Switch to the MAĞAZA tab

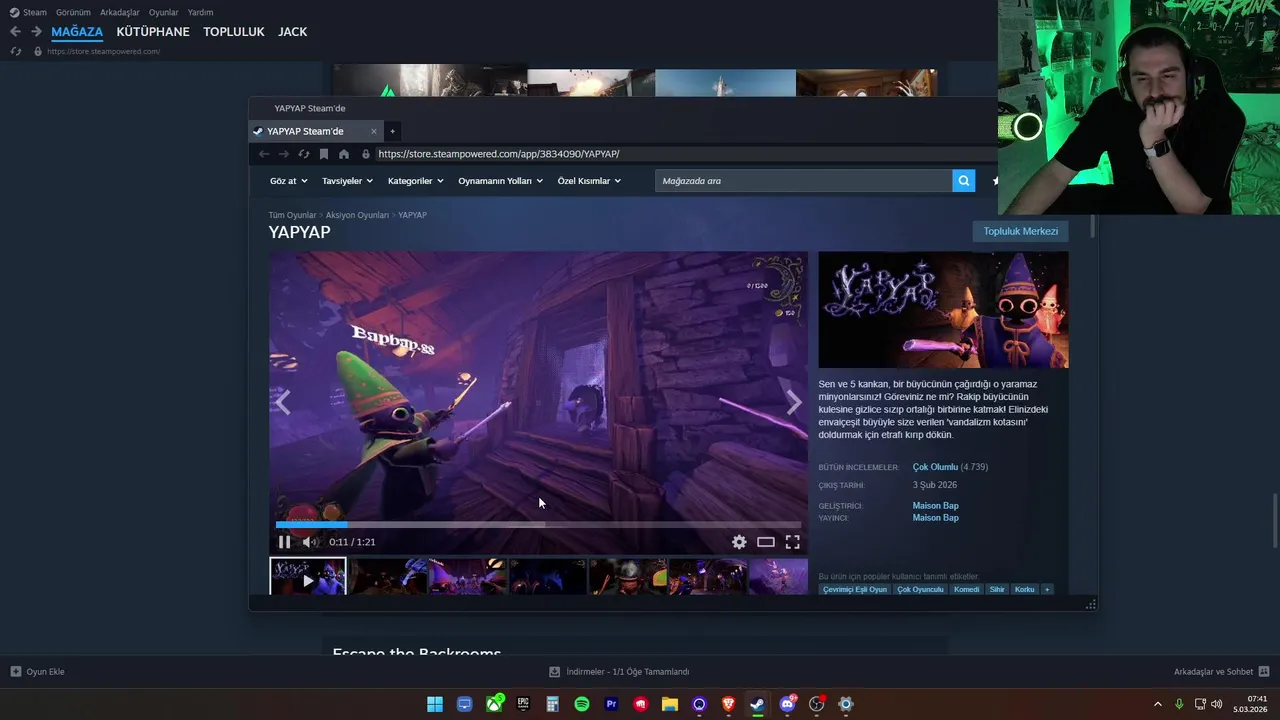[77, 32]
